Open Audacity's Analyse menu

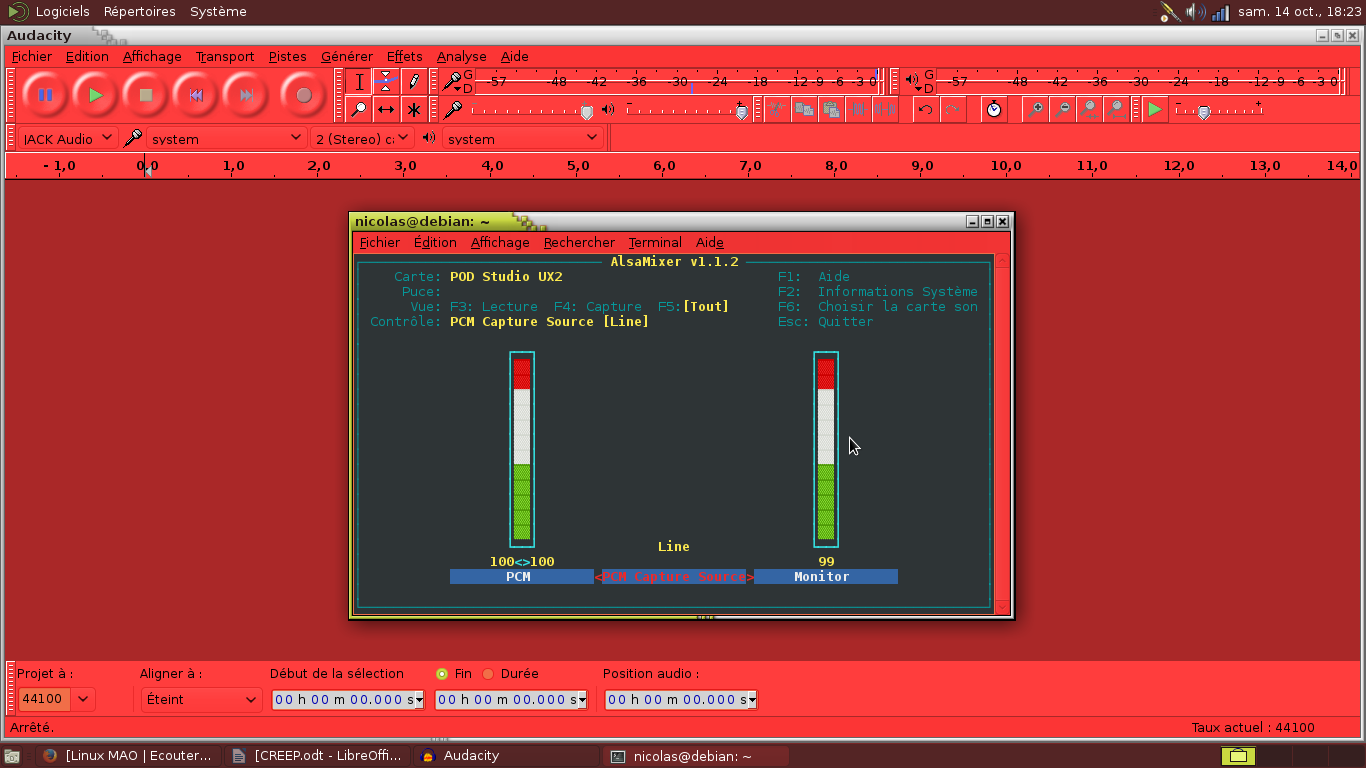(462, 57)
